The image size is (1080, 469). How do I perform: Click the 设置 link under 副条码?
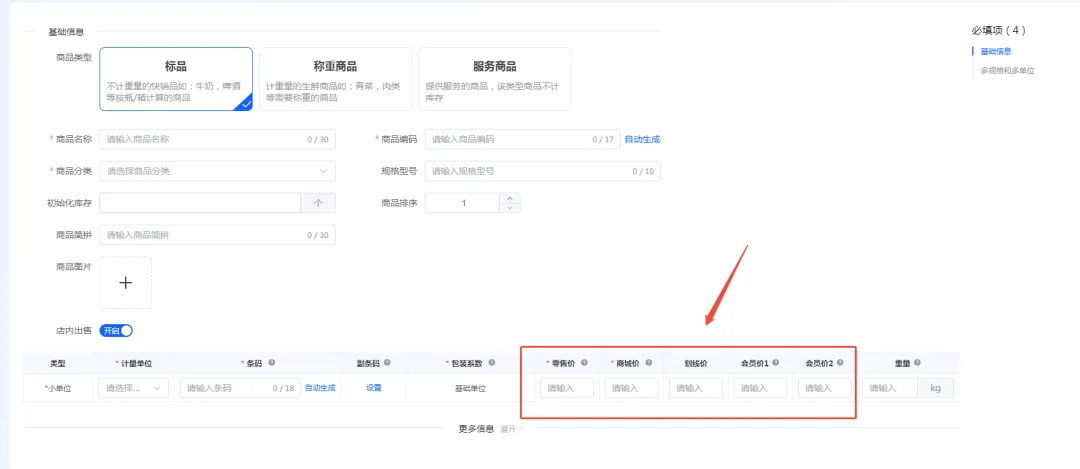373,388
